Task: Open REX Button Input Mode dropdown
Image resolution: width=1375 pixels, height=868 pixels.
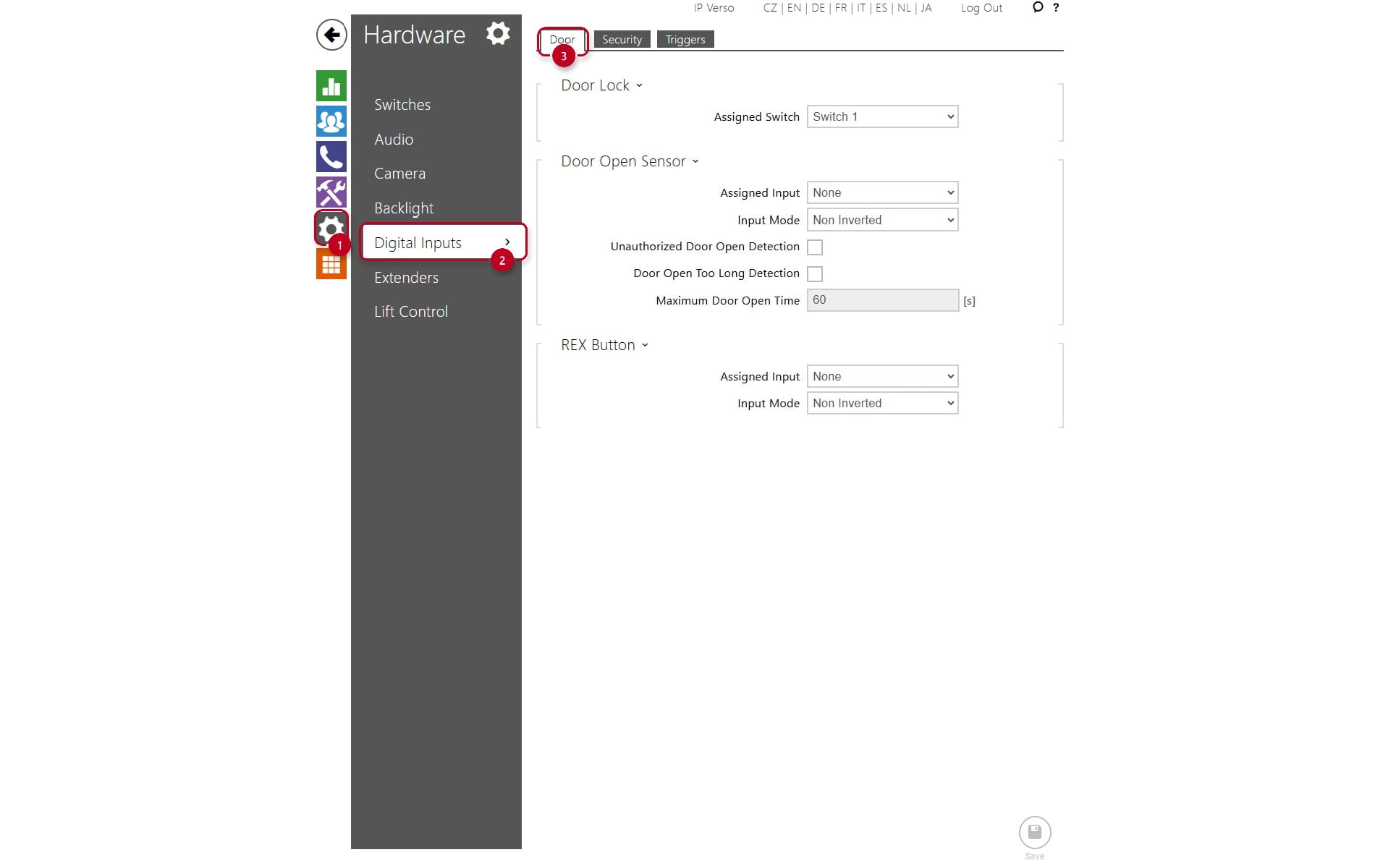Action: pos(883,403)
